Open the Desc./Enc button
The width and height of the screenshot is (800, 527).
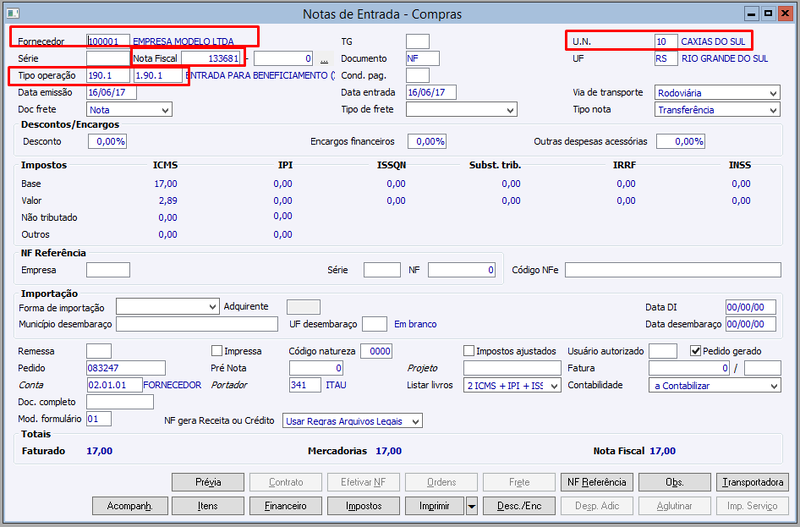pos(519,506)
